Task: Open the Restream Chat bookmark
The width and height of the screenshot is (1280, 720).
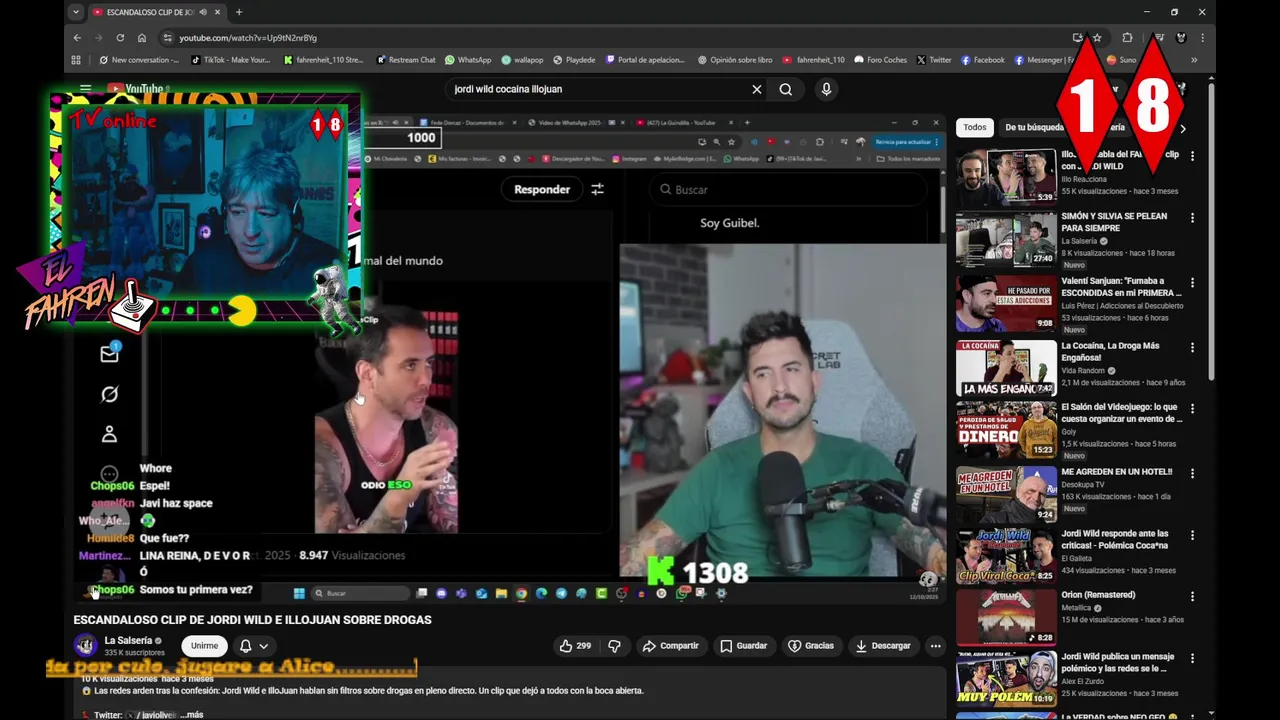Action: pyautogui.click(x=406, y=60)
